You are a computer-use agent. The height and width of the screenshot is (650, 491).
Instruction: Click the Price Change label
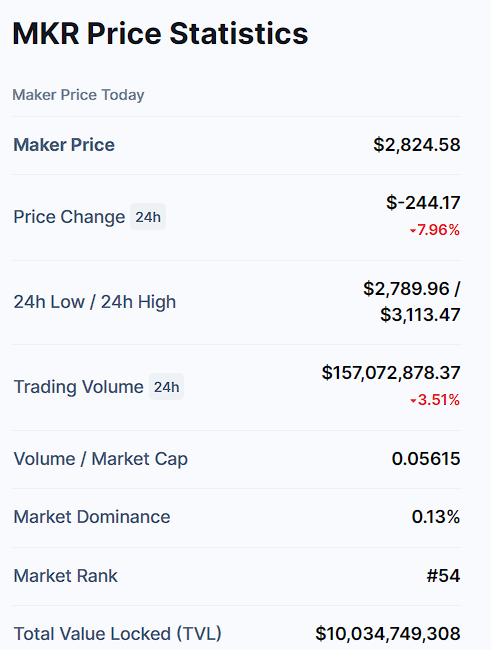[x=69, y=217]
